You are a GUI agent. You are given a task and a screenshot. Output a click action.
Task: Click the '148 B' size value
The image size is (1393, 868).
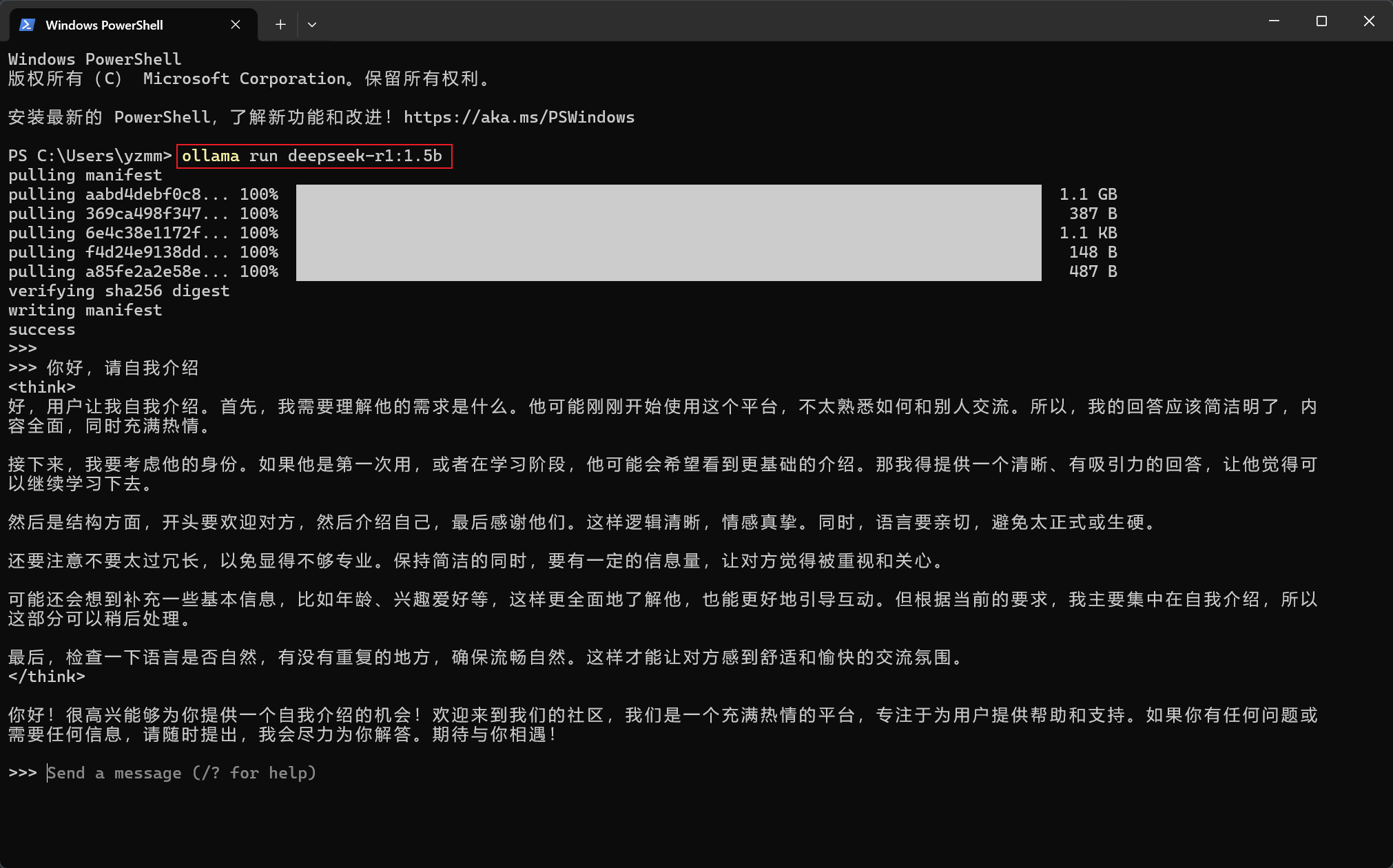click(1093, 252)
